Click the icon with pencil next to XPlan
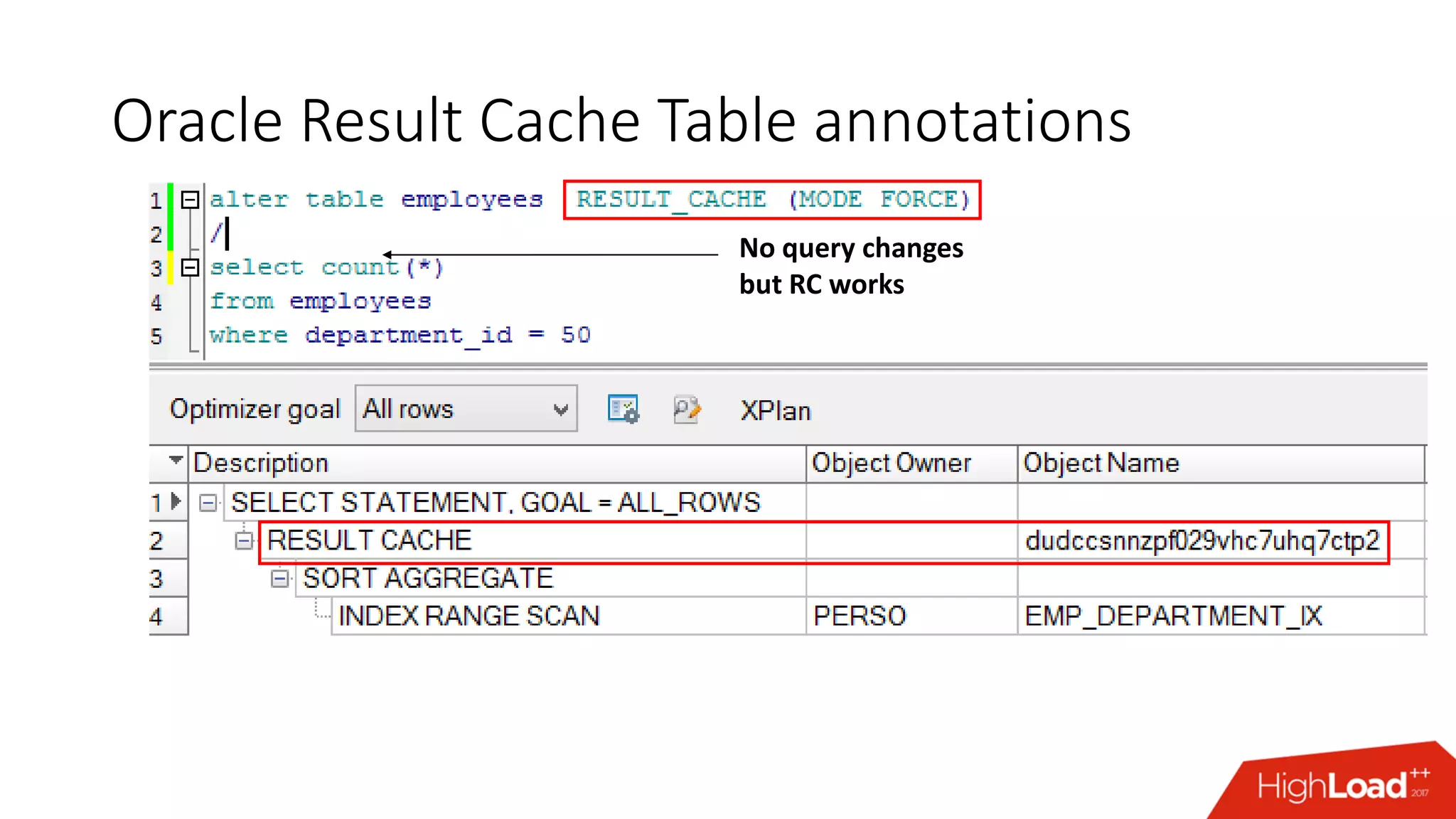 click(x=687, y=409)
